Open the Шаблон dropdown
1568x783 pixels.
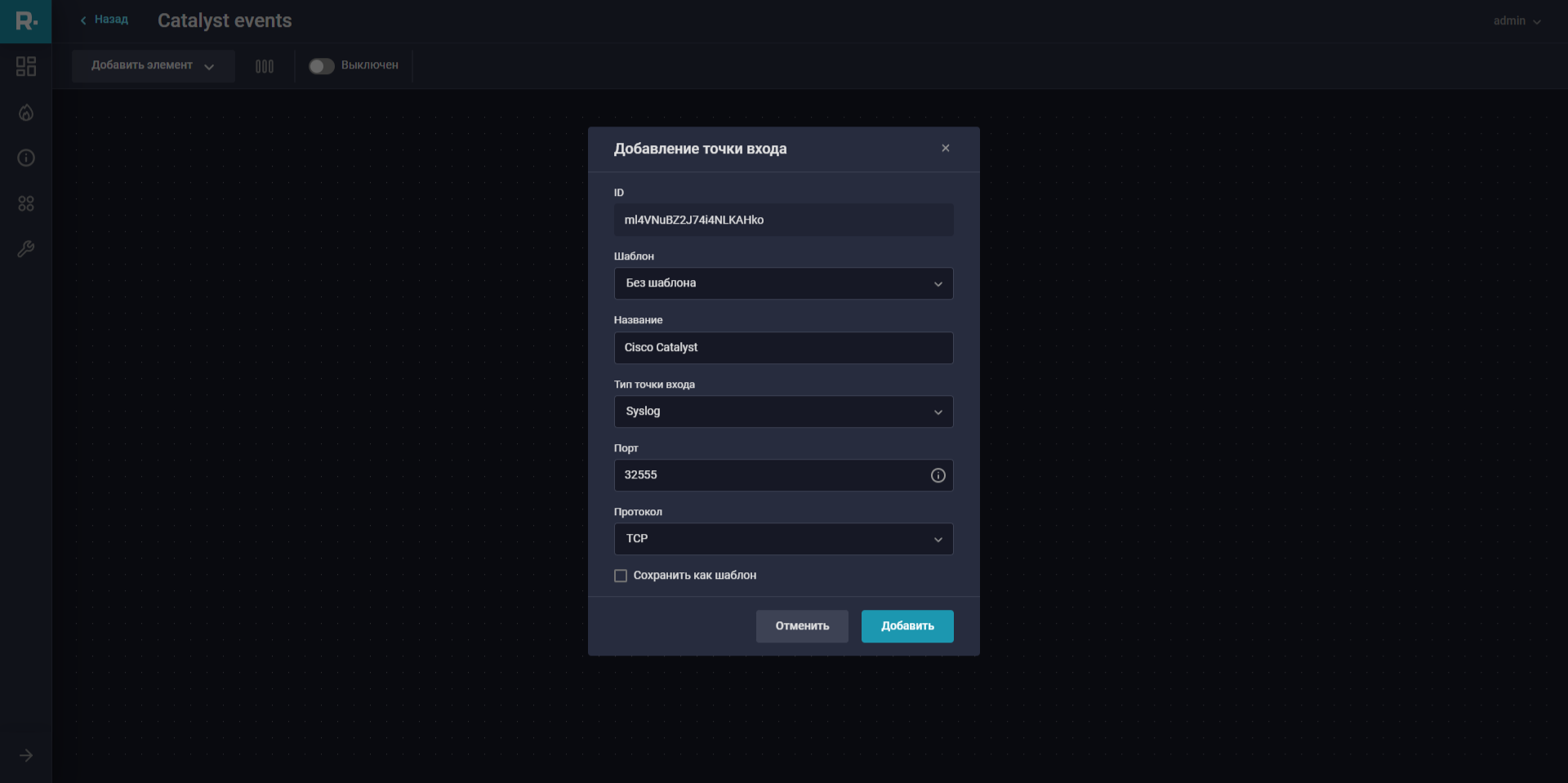click(x=783, y=283)
